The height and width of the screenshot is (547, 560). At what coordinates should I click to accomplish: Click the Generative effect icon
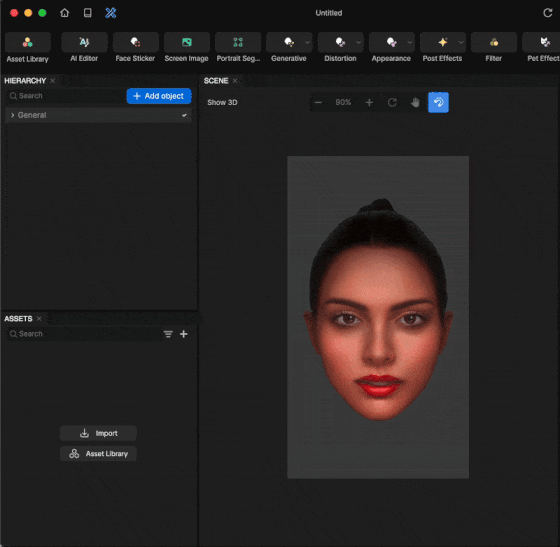click(x=289, y=42)
